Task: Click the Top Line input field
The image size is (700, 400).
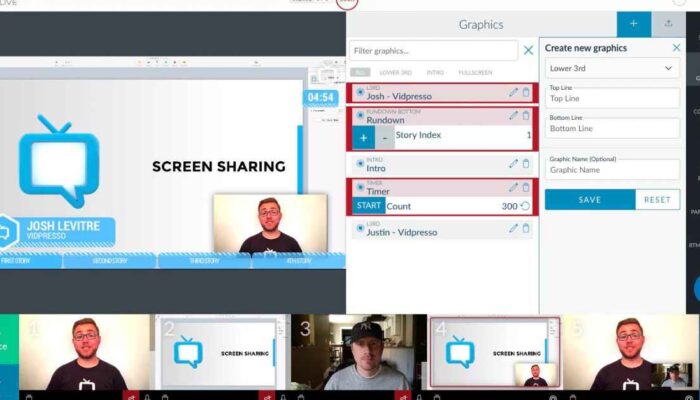Action: (x=612, y=98)
